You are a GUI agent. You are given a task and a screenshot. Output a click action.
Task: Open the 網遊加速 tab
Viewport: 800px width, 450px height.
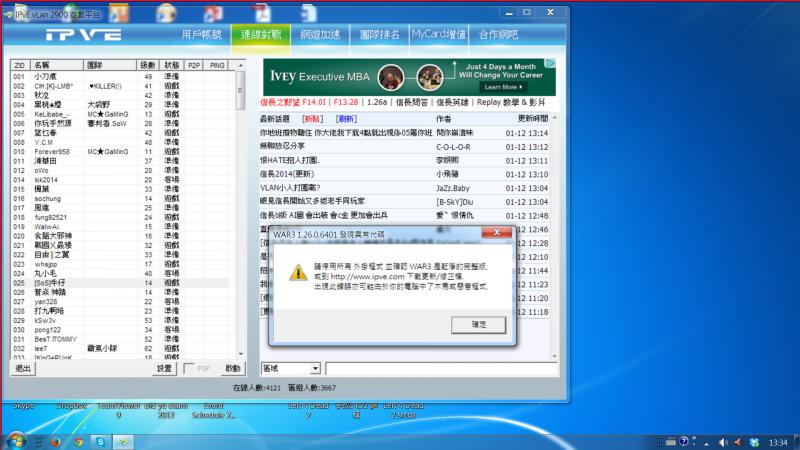tap(320, 35)
